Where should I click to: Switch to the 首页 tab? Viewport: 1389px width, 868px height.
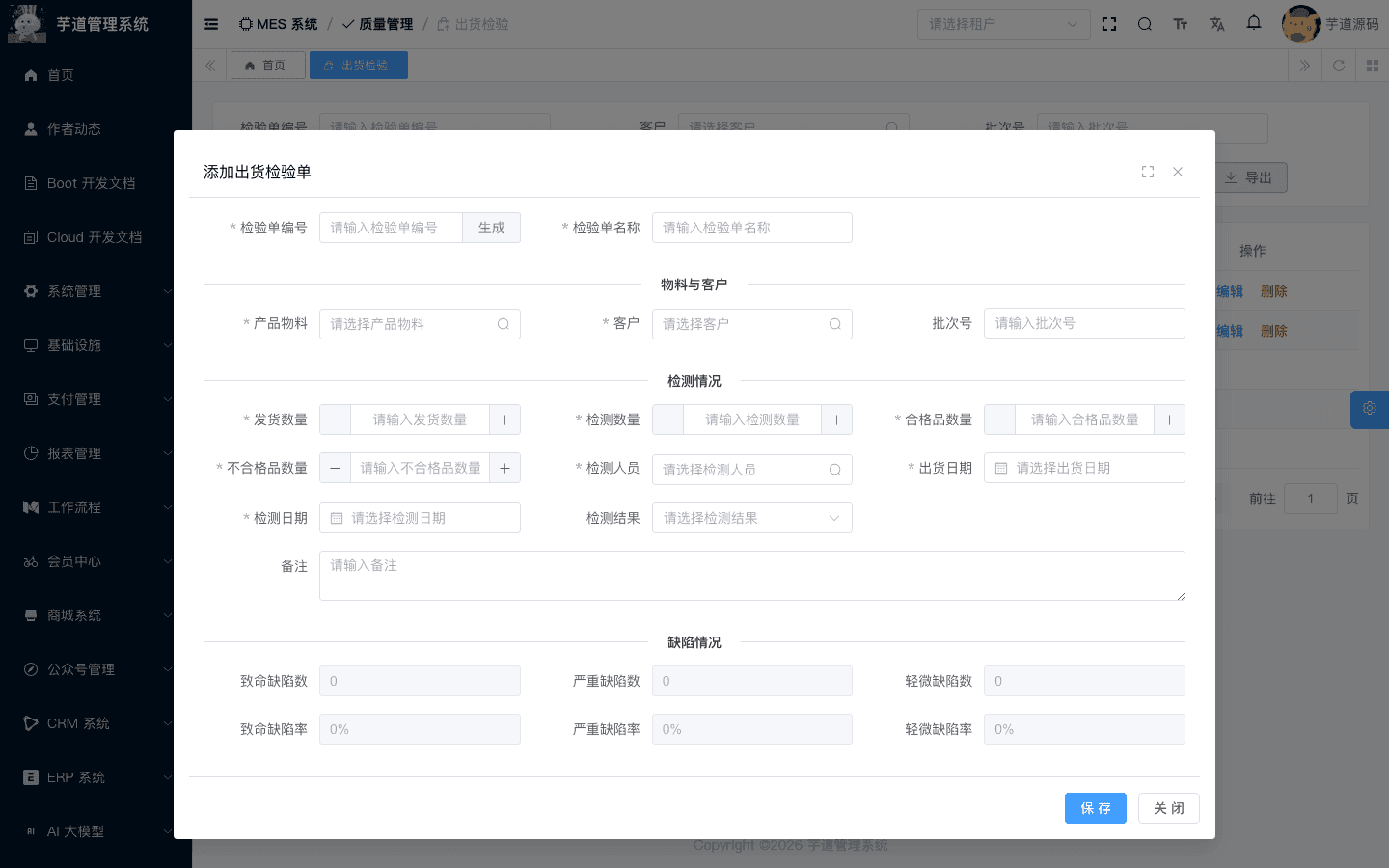click(x=267, y=66)
